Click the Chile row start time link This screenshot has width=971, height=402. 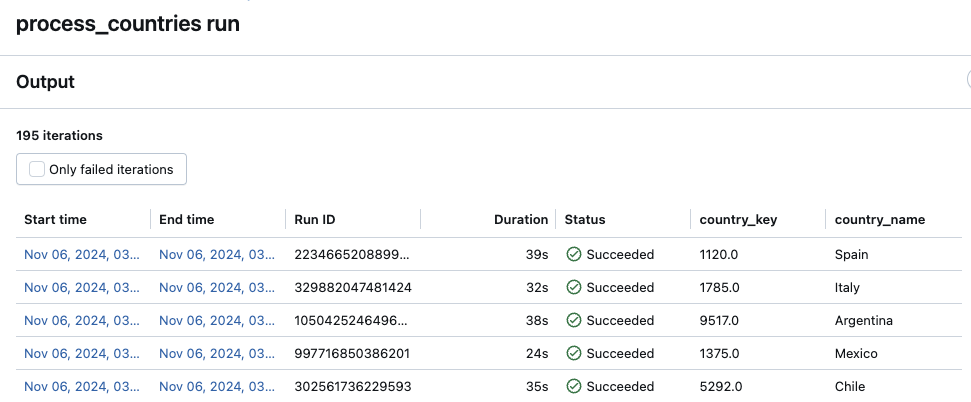click(x=83, y=387)
